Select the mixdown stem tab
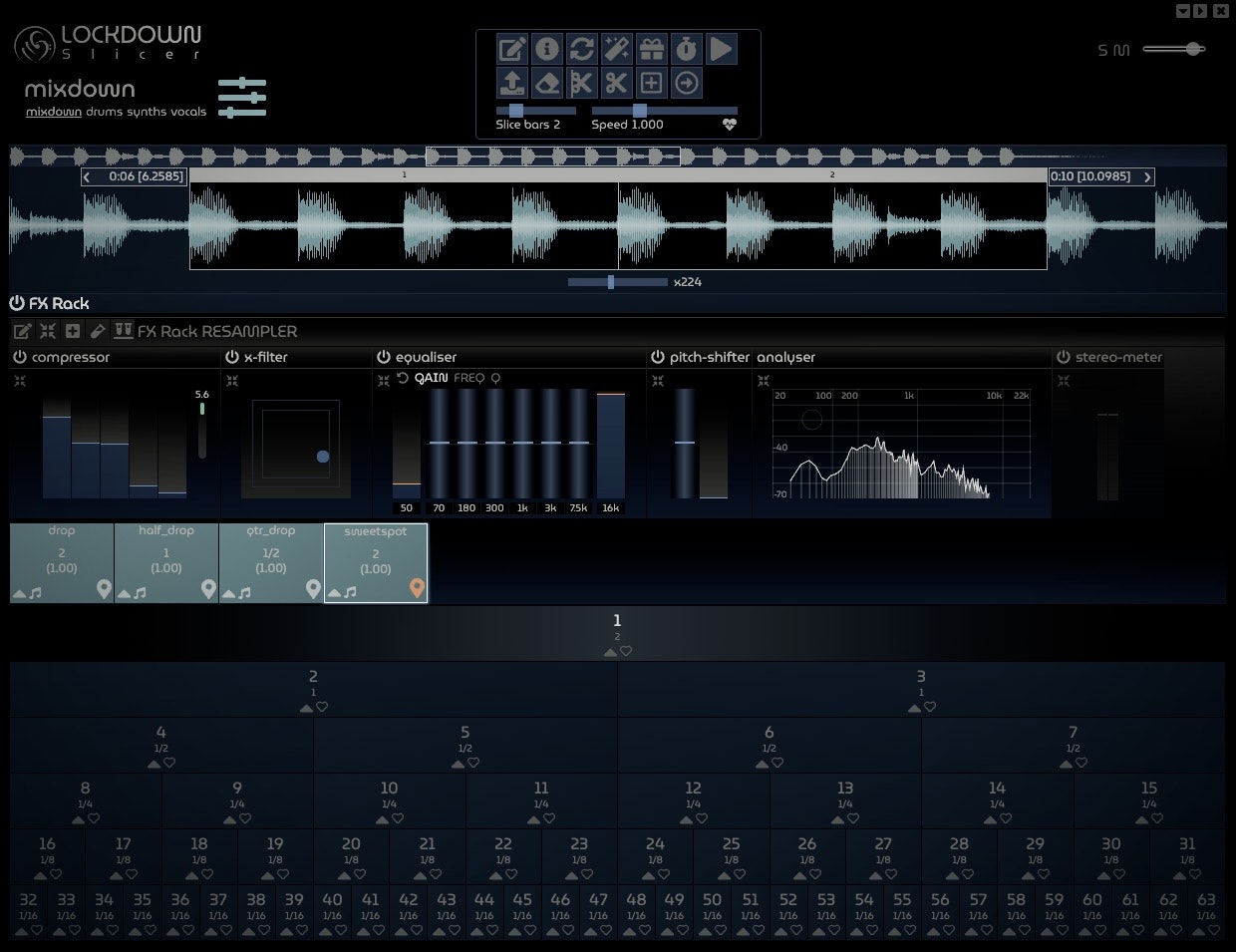 (x=54, y=112)
